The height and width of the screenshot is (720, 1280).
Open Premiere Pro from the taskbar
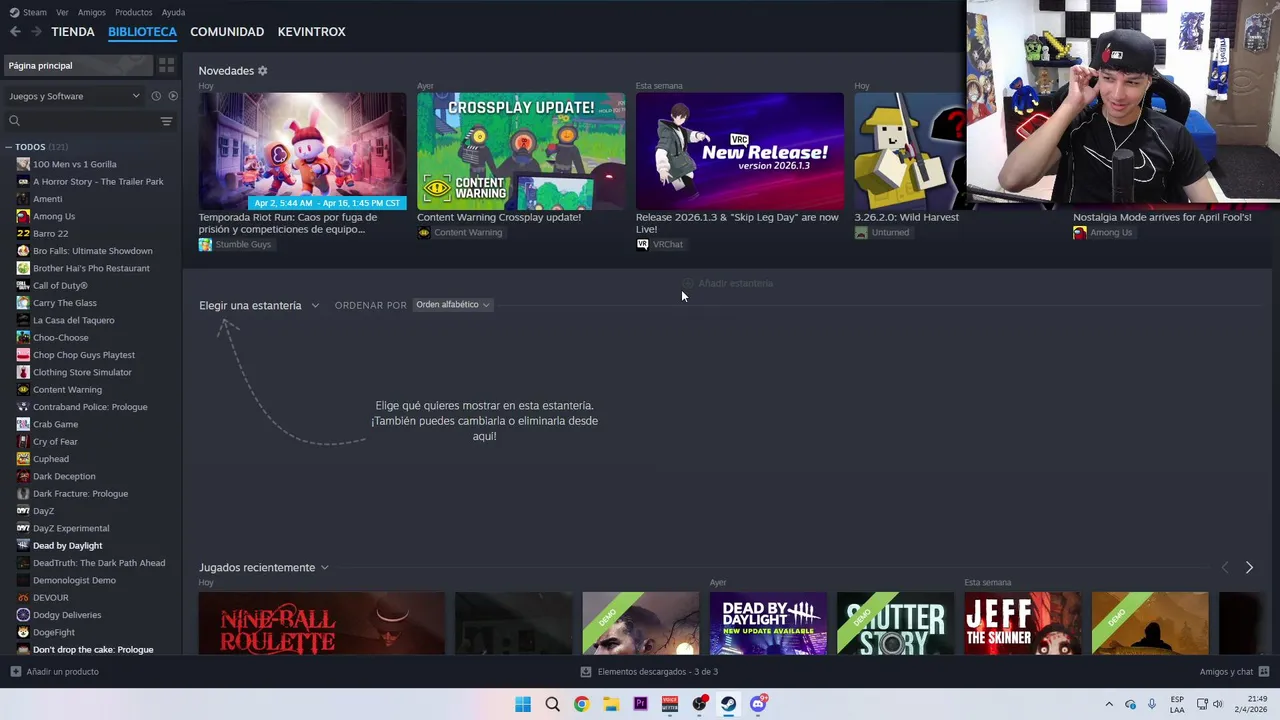point(640,704)
